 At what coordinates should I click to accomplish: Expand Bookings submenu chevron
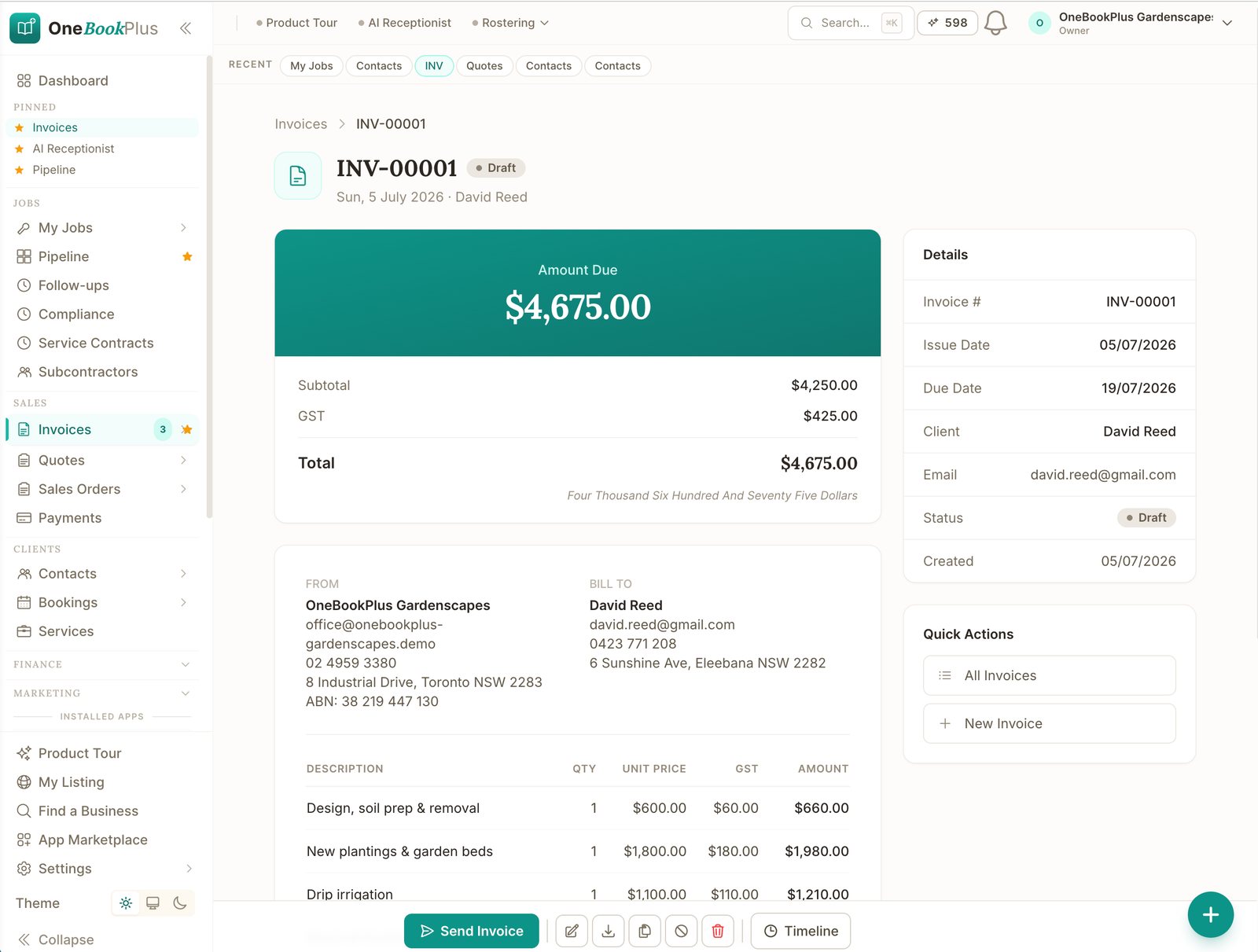pos(183,602)
